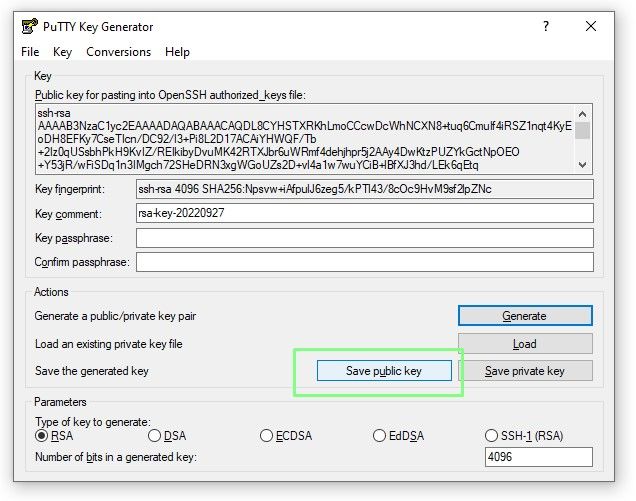This screenshot has width=636, height=501.
Task: Open the File menu
Action: click(x=30, y=52)
